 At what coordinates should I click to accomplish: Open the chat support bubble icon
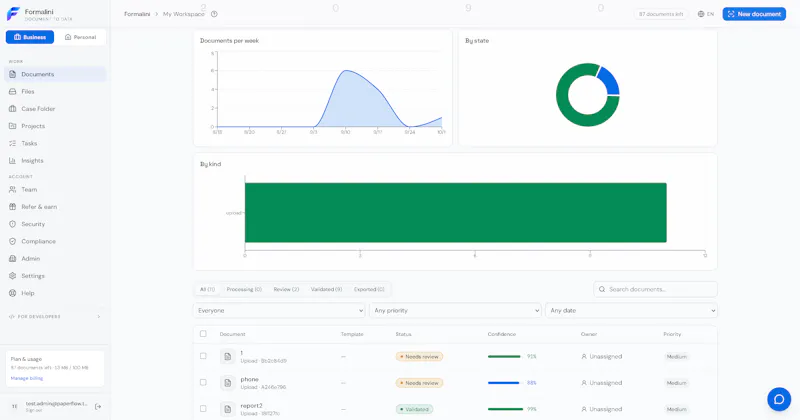[779, 399]
